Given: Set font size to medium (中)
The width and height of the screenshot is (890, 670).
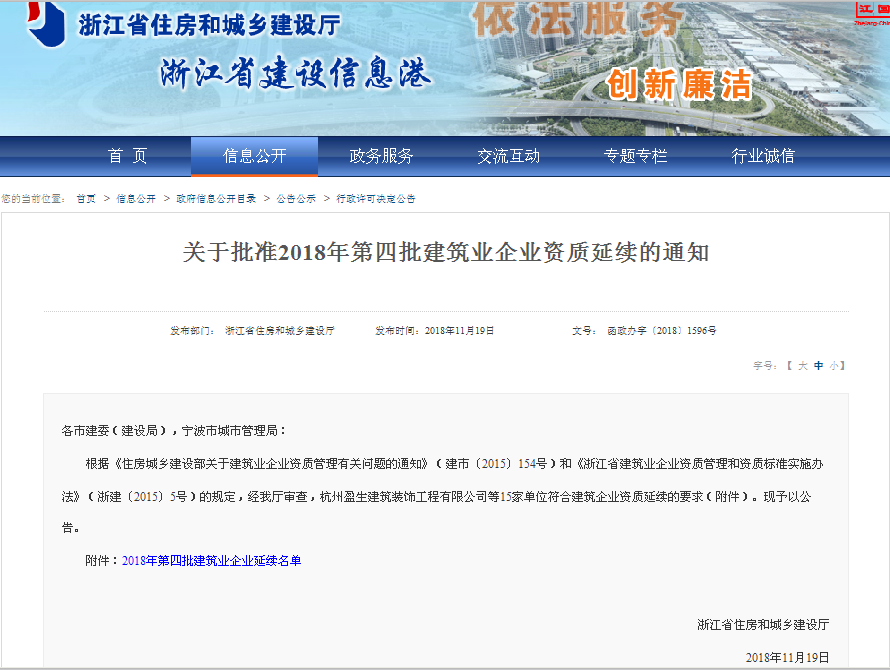Looking at the screenshot, I should [x=818, y=366].
